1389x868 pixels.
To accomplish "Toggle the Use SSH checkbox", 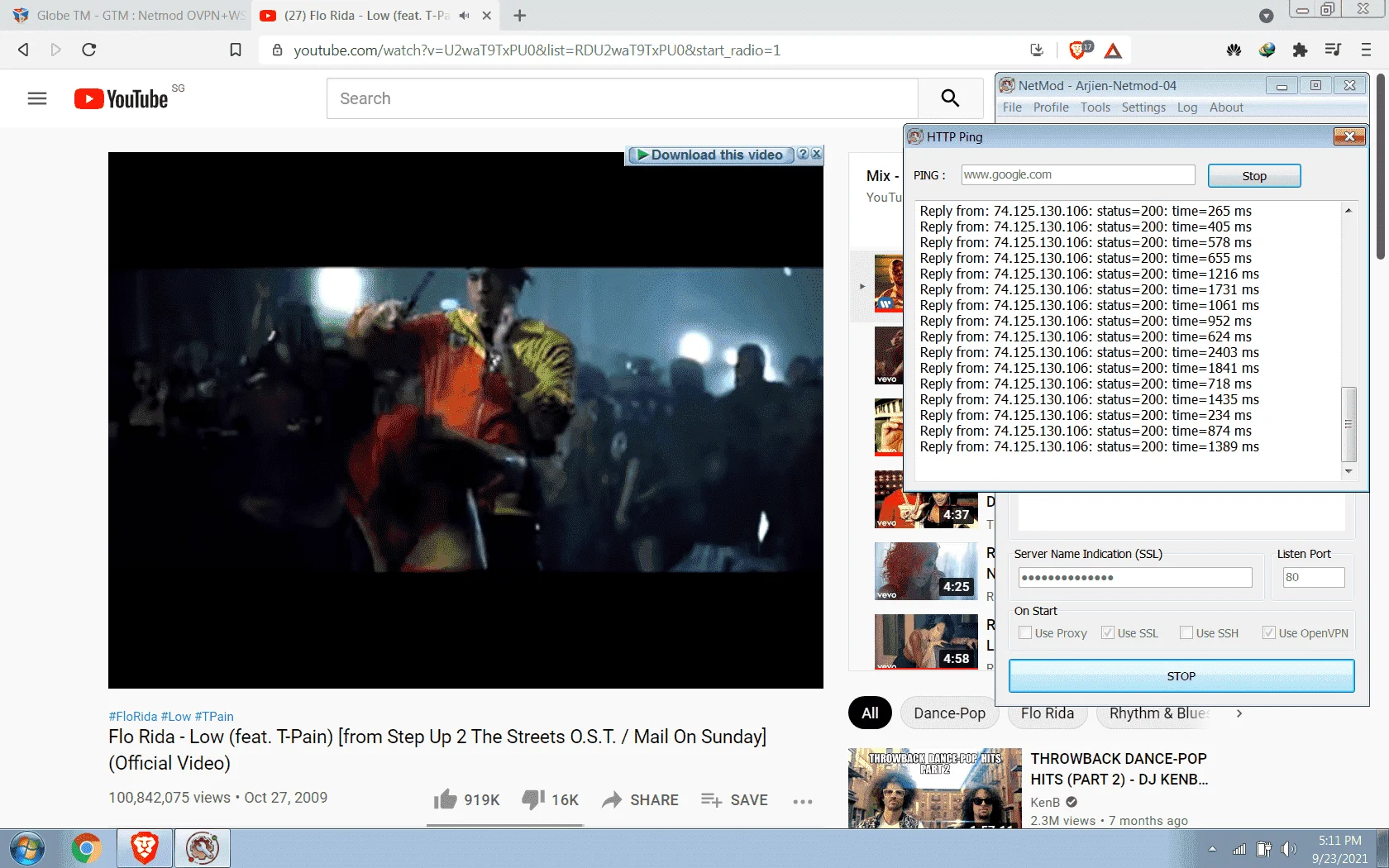I will 1186,633.
